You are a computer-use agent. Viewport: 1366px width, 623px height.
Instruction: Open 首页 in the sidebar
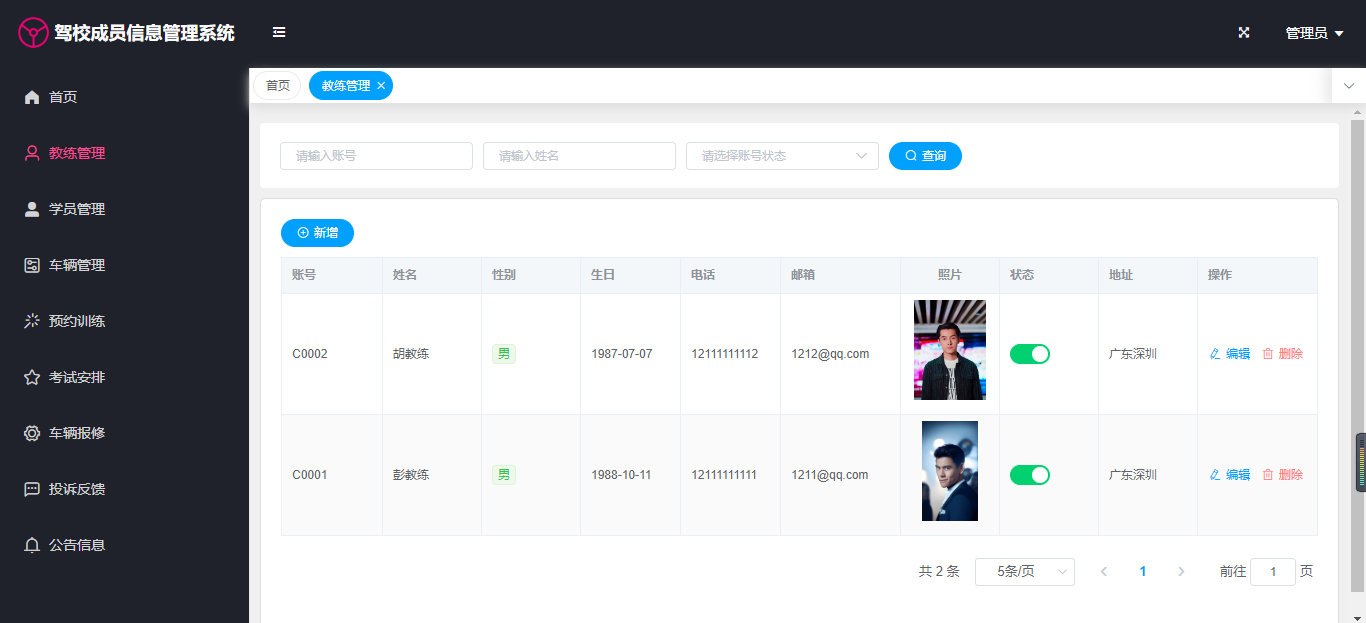124,97
